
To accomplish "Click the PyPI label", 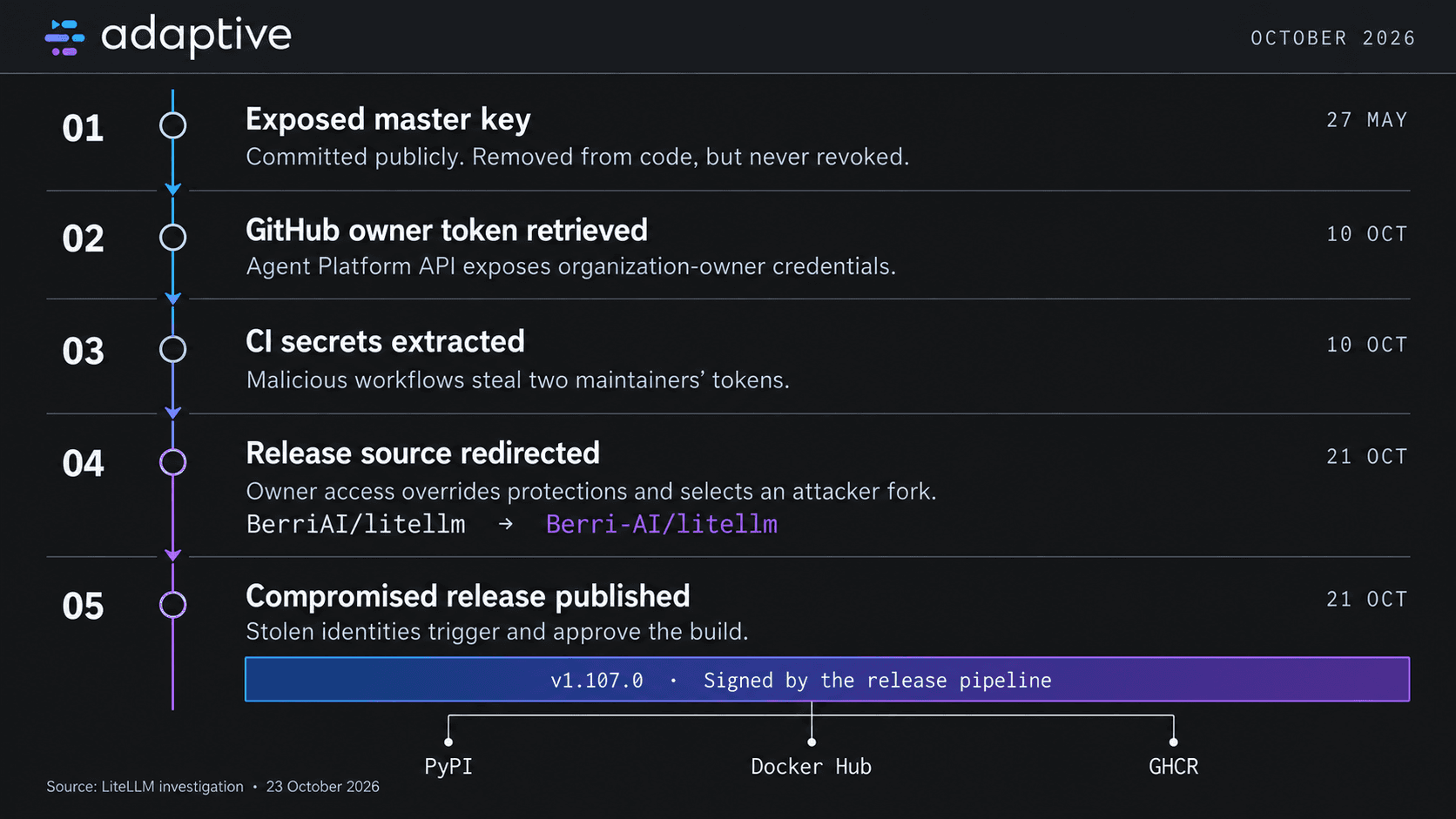I will click(448, 767).
